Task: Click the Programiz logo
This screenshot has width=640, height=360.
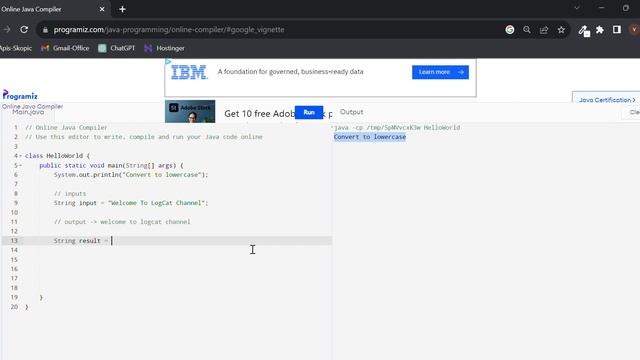Action: tap(20, 95)
